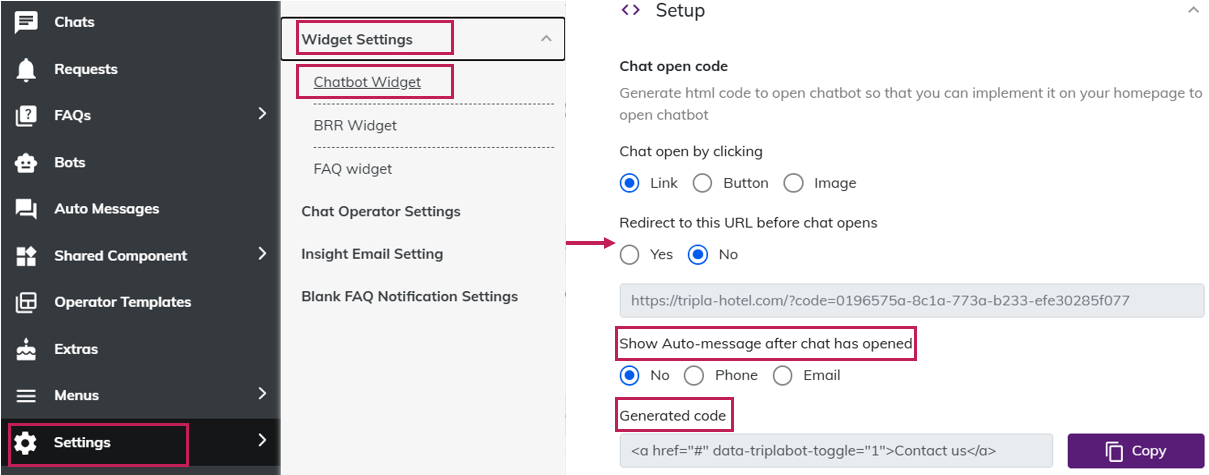
Task: Select Image for chat open method
Action: tap(794, 183)
